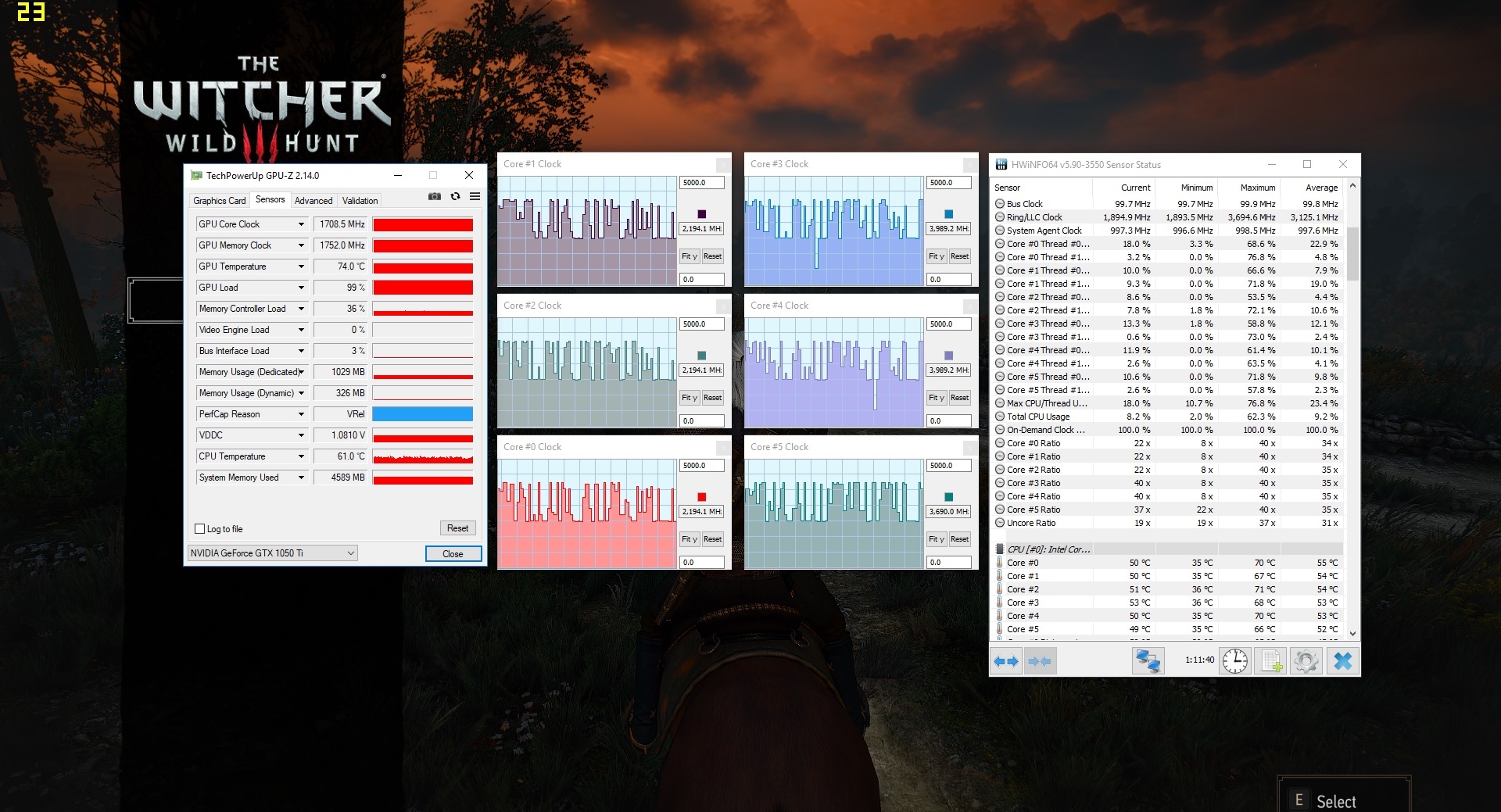Start HWiNFO logging with file icon
This screenshot has width=1501, height=812.
[x=1271, y=661]
